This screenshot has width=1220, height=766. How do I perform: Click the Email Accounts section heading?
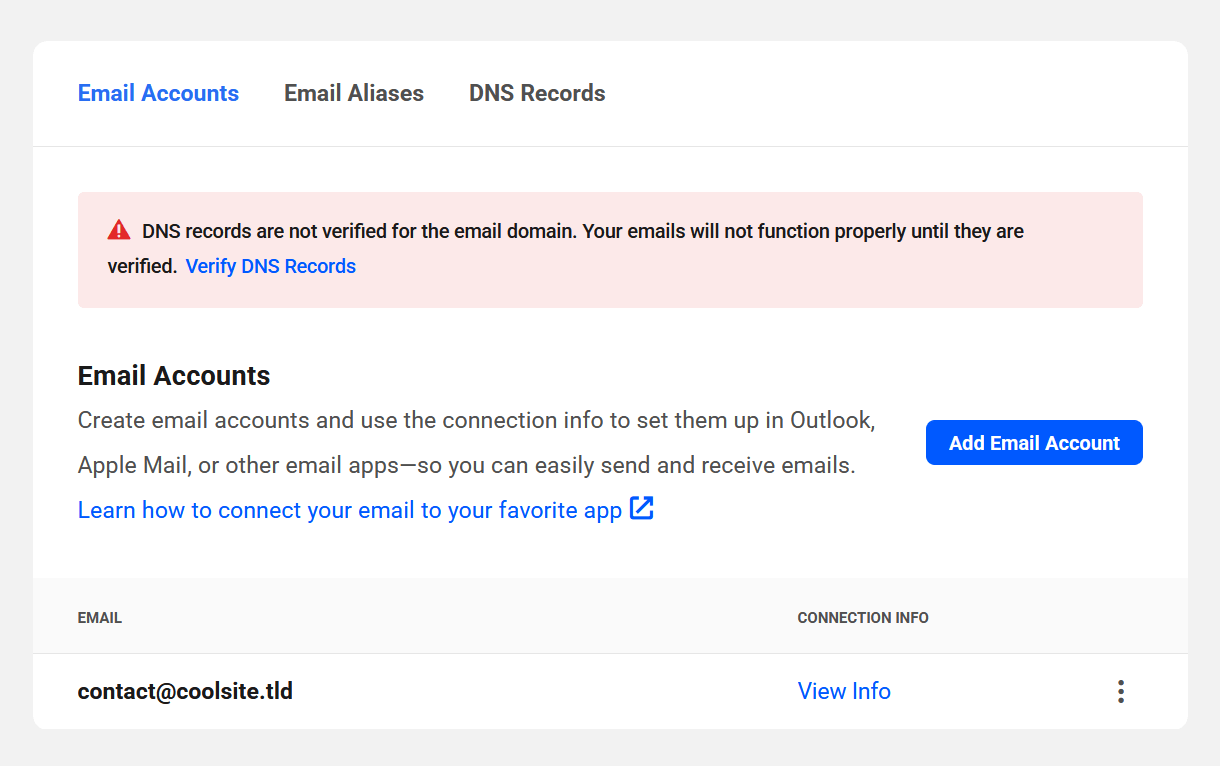tap(174, 376)
